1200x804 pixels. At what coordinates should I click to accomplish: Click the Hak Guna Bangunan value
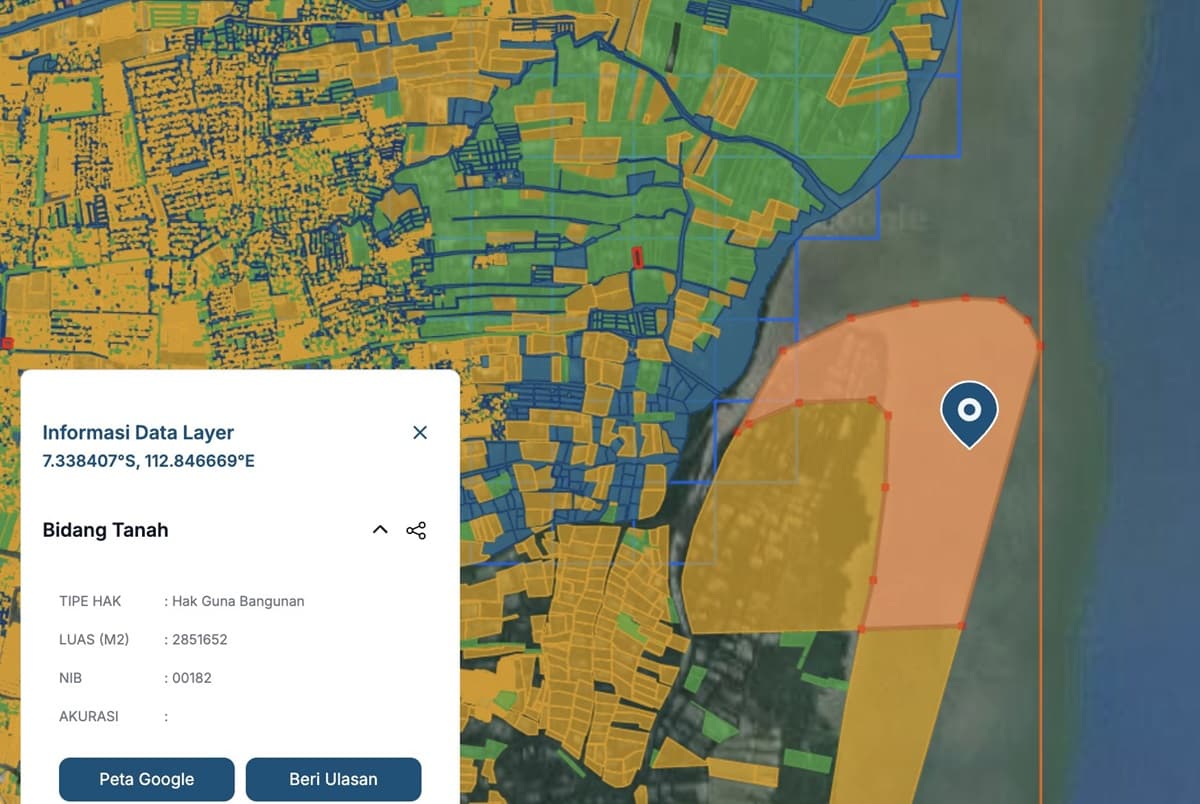238,601
